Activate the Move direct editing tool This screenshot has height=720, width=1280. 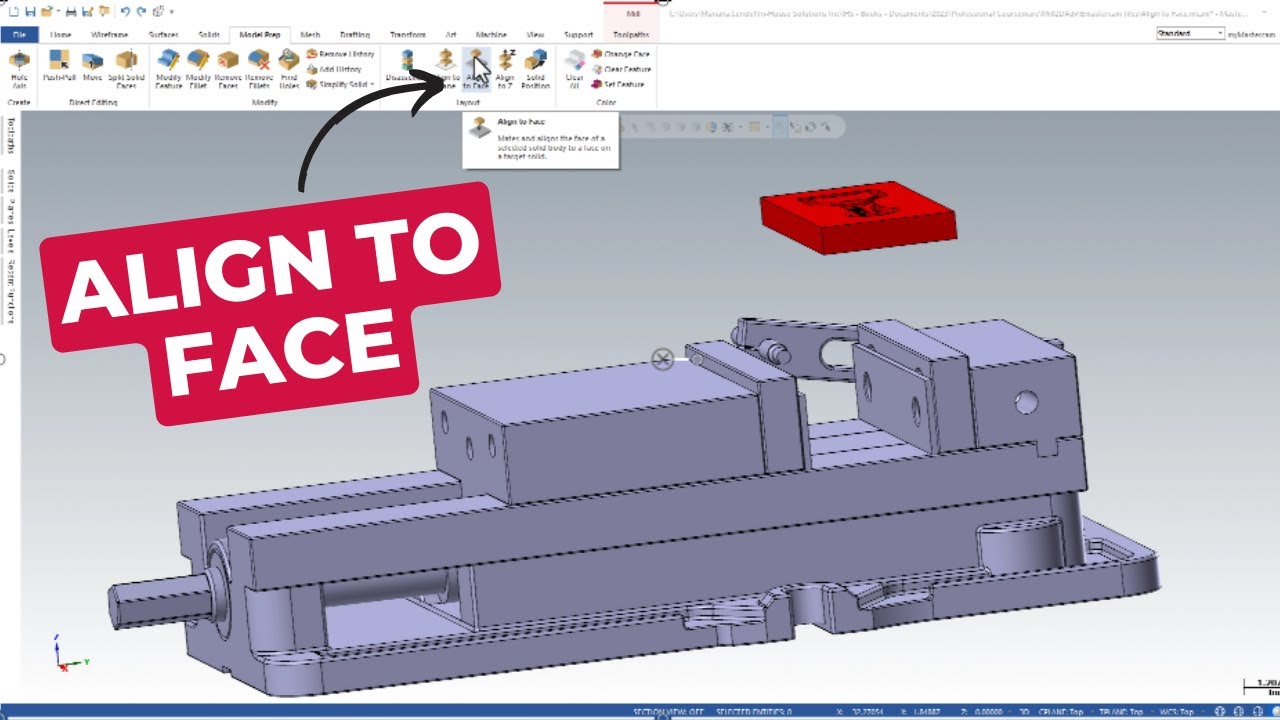point(93,67)
